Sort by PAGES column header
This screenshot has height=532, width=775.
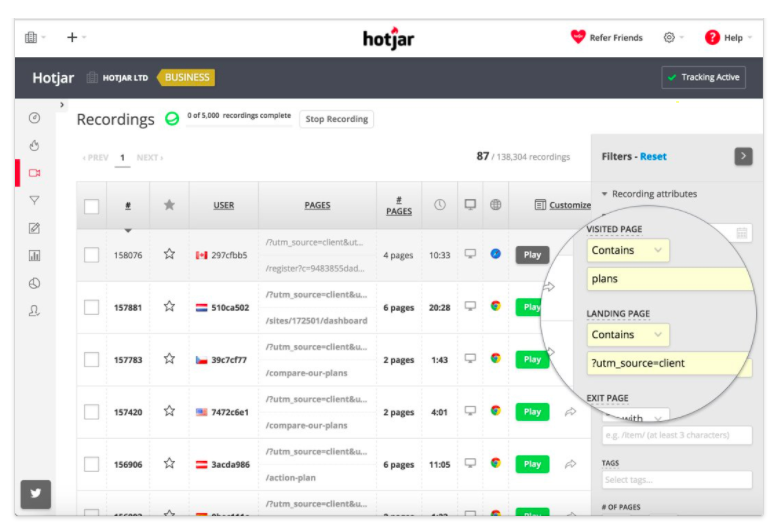pyautogui.click(x=317, y=205)
